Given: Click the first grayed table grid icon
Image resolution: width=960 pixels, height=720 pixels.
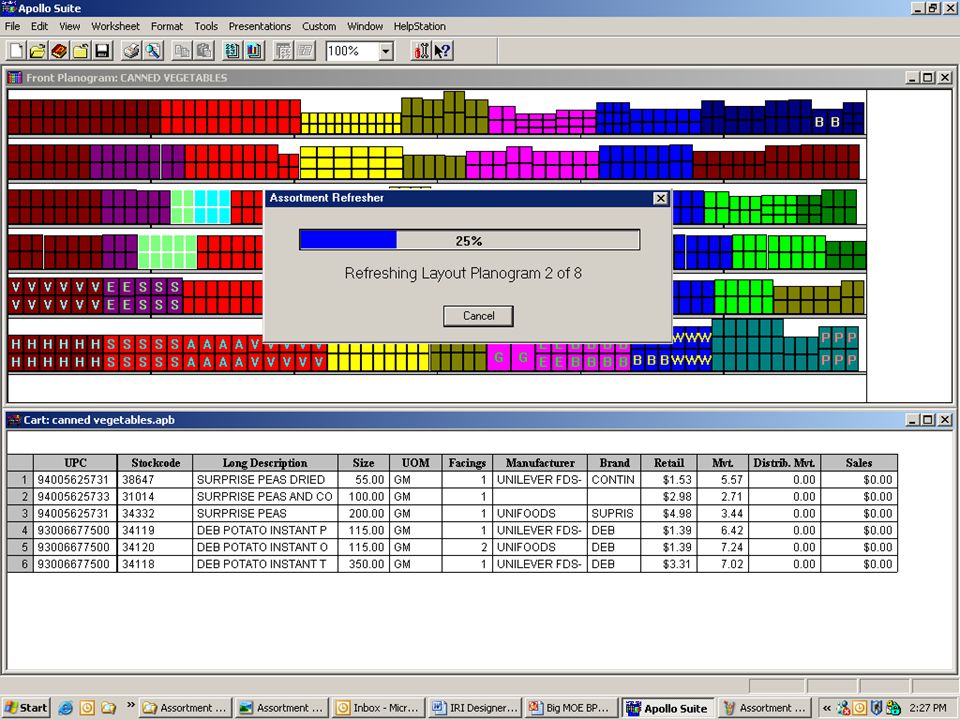Looking at the screenshot, I should [x=283, y=51].
